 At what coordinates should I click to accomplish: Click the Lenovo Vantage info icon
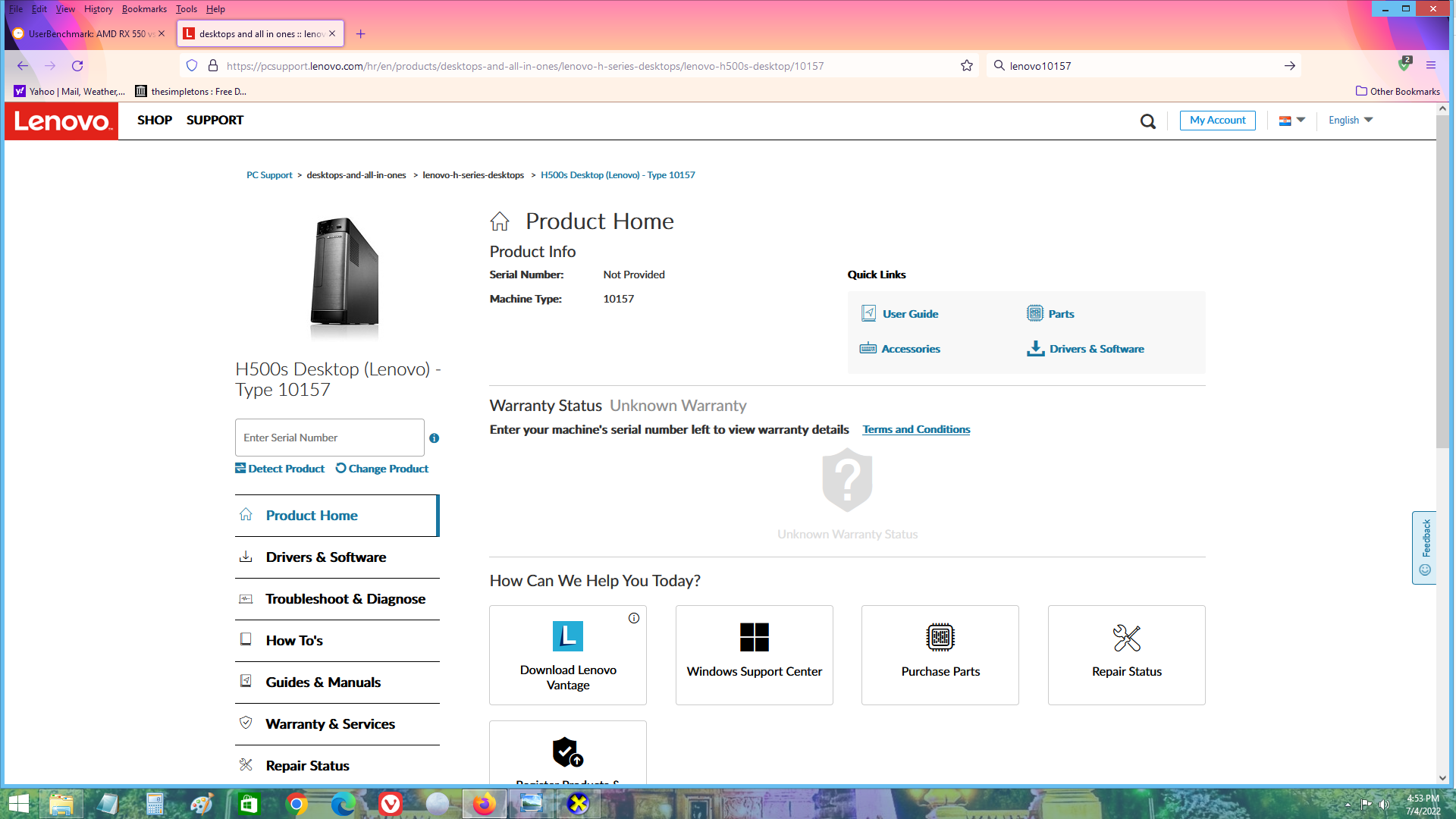634,618
